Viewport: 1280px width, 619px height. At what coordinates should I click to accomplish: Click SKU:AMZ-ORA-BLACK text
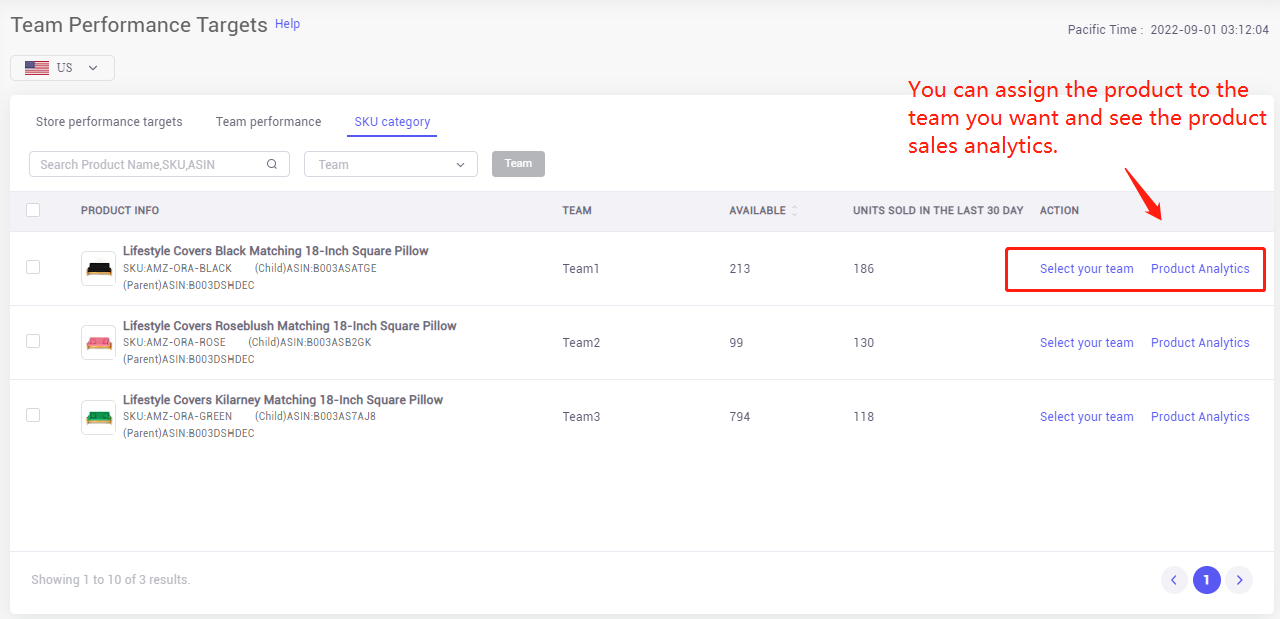click(177, 269)
